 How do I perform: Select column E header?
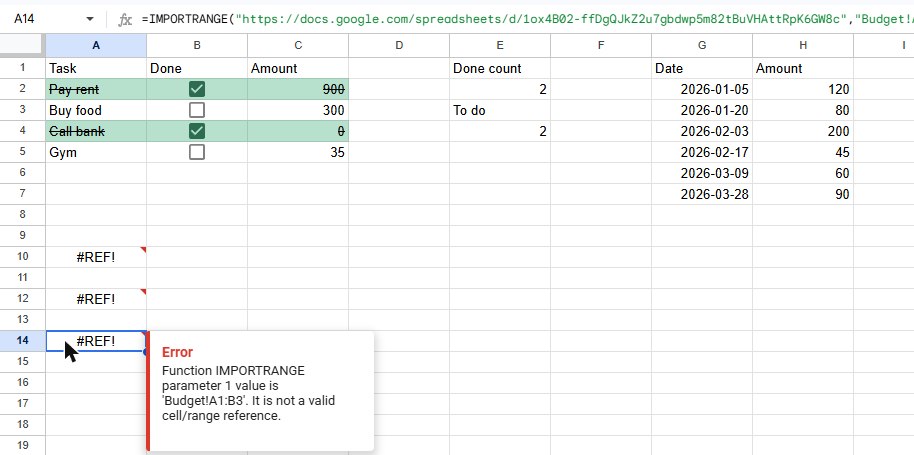click(x=500, y=45)
